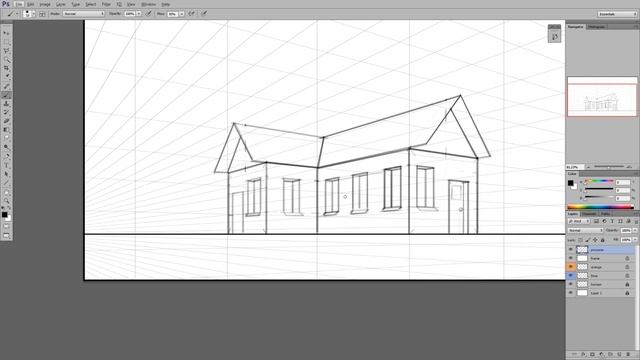The height and width of the screenshot is (360, 640).
Task: Select the Eyedropper tool
Action: pos(6,77)
